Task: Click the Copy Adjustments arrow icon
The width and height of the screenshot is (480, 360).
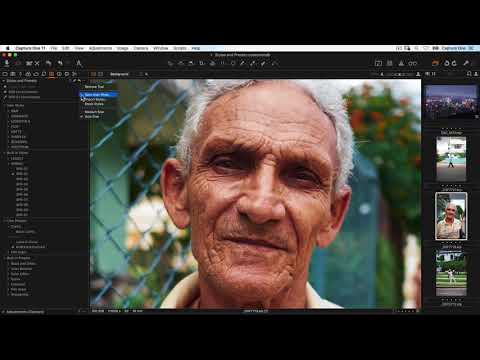Action: tap(447, 63)
